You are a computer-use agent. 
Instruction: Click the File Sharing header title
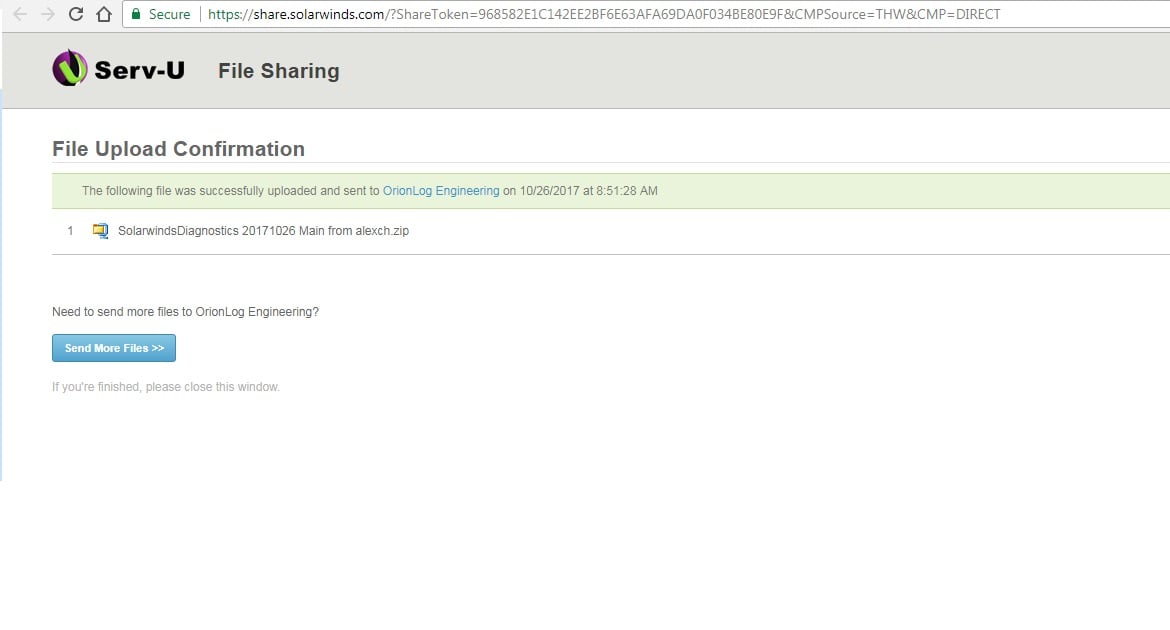pyautogui.click(x=278, y=71)
